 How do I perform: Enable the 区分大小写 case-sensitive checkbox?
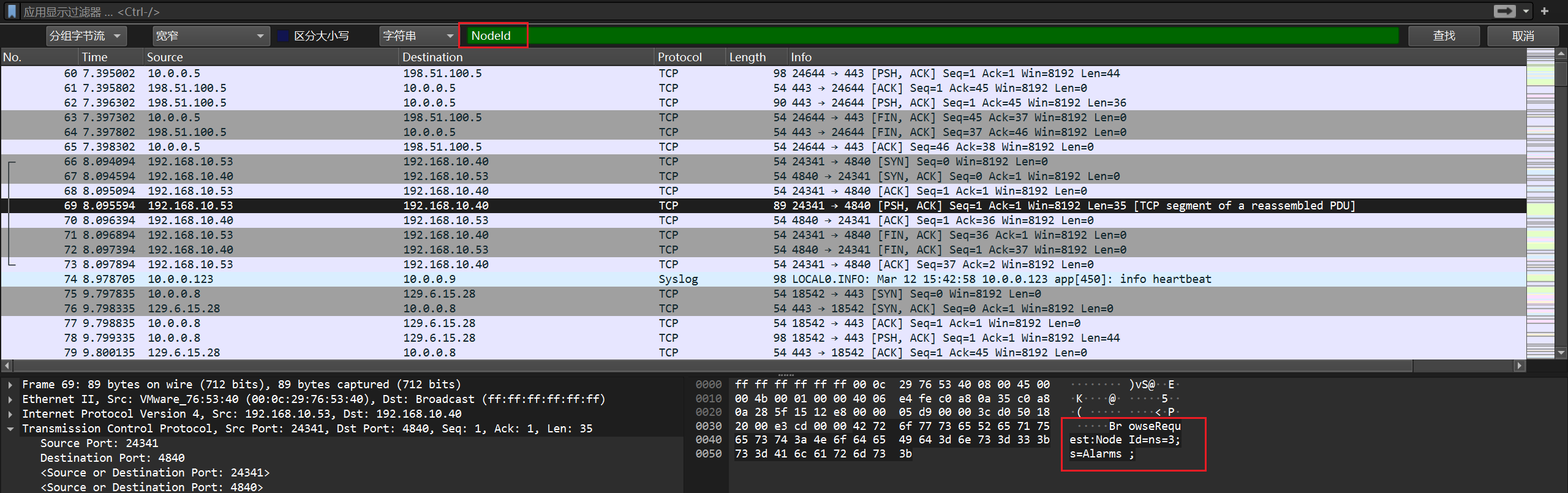pyautogui.click(x=284, y=36)
